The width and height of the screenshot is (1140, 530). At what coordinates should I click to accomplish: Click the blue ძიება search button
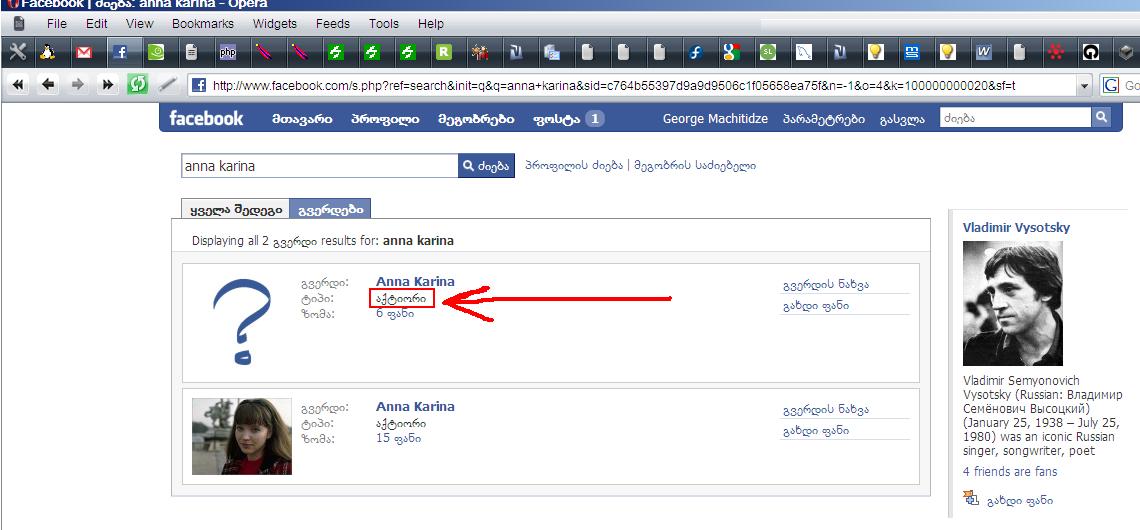coord(486,166)
